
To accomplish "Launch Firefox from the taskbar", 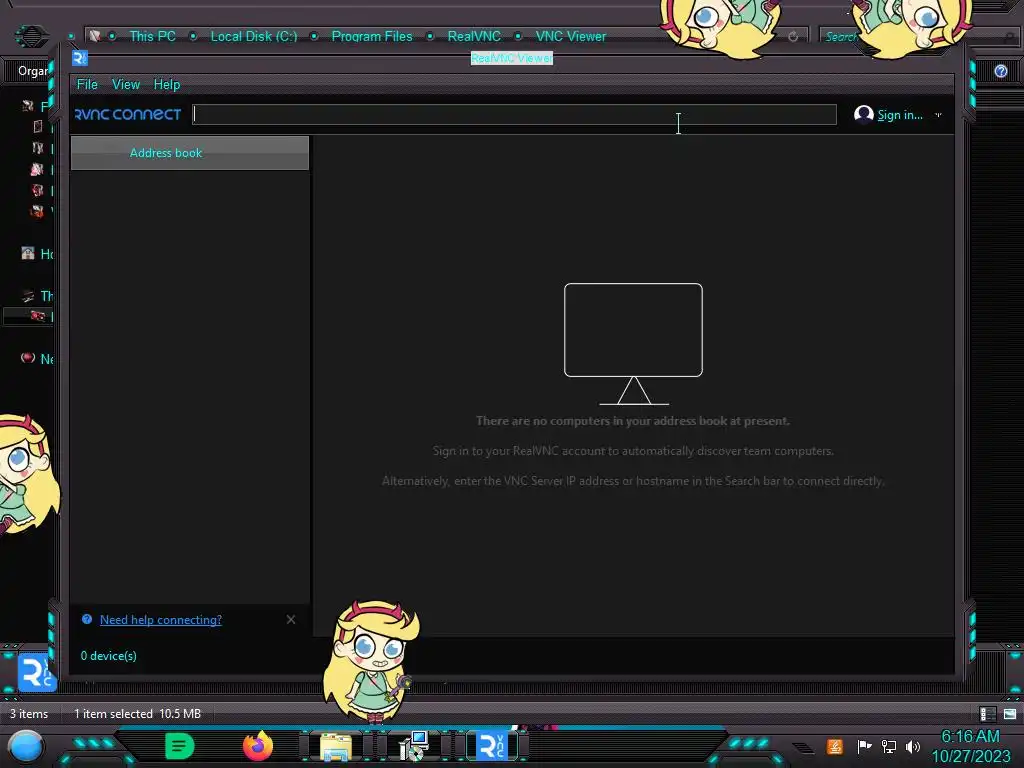I will pos(258,746).
